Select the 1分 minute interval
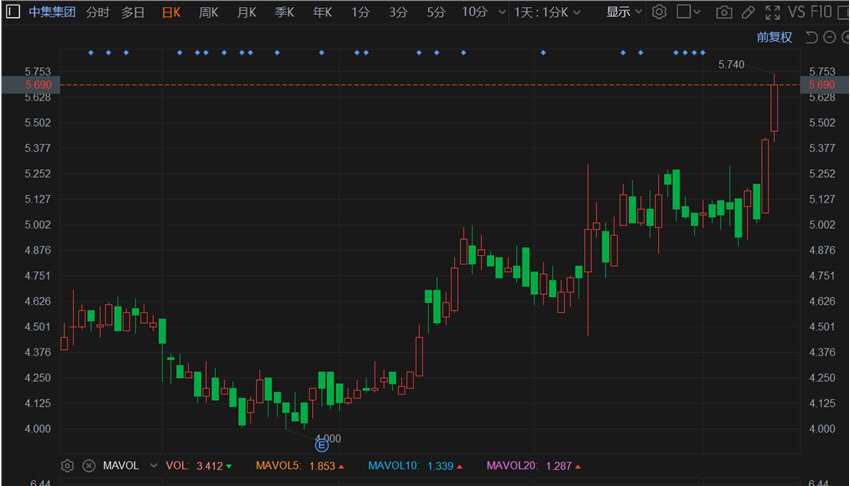The width and height of the screenshot is (850, 486). [360, 12]
